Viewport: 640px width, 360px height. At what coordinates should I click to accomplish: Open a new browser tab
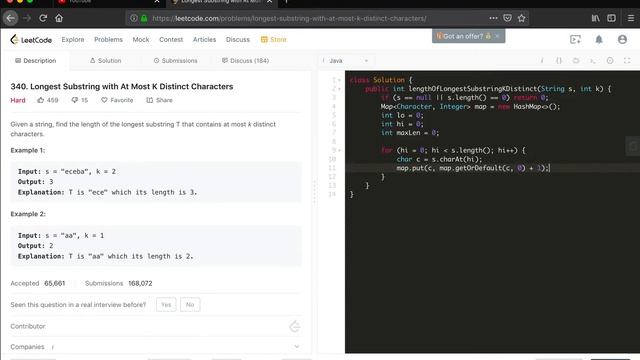click(286, 2)
